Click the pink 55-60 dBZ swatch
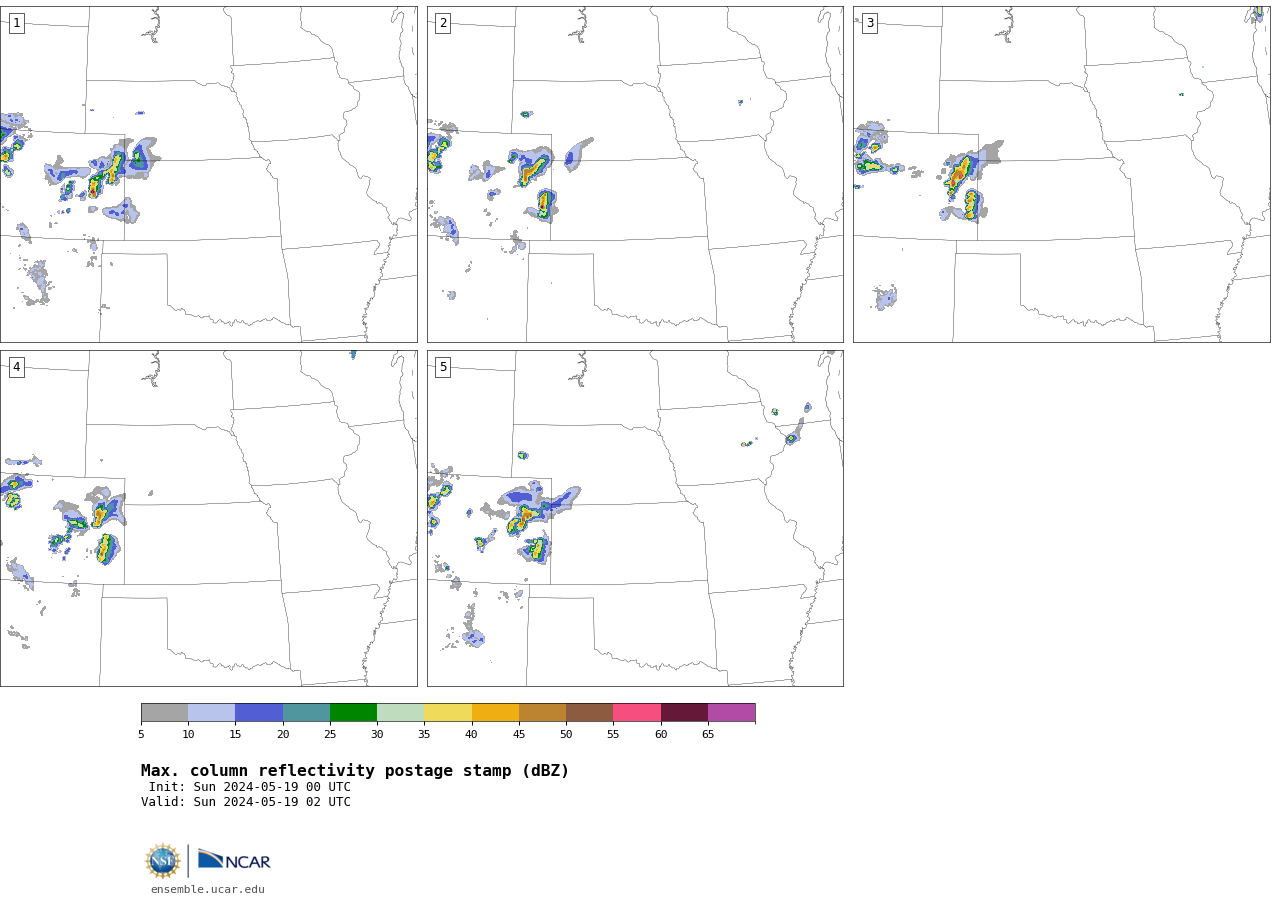Screen dimensions: 1280x901 [x=637, y=712]
